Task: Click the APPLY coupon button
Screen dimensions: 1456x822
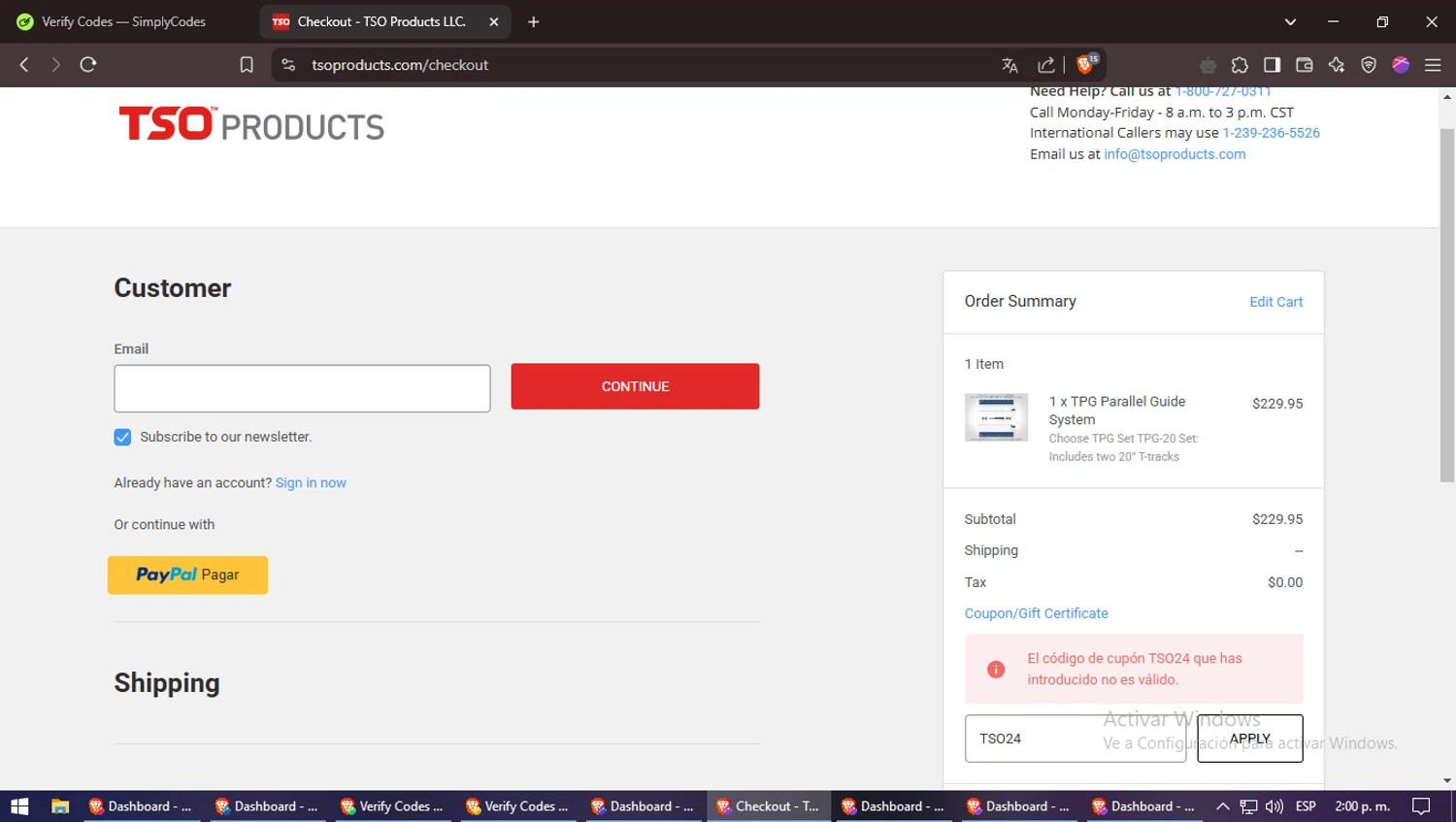Action: coord(1250,739)
